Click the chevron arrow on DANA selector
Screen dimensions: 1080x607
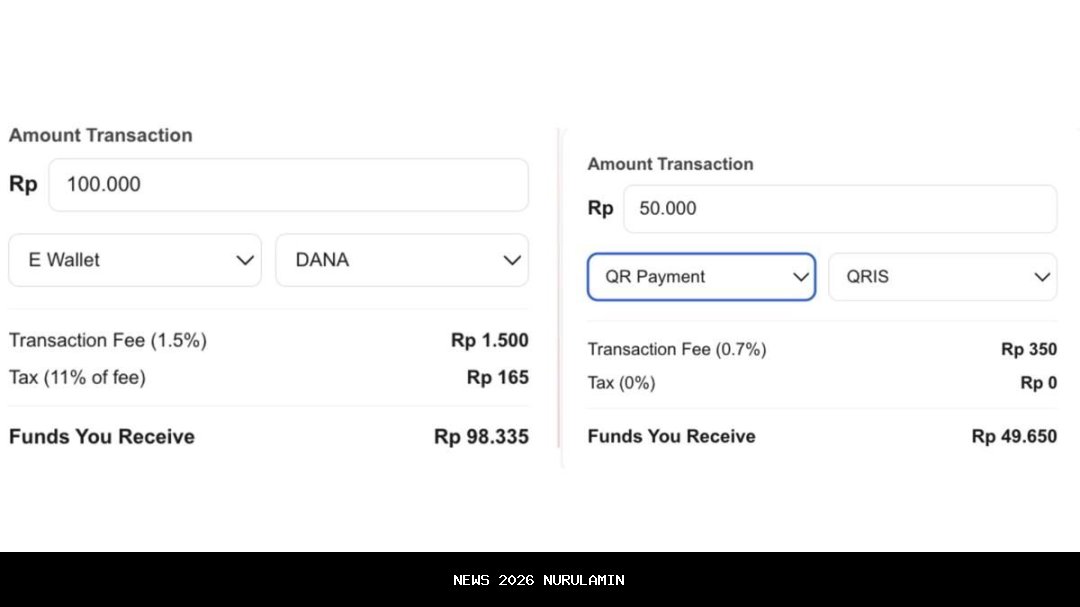(512, 260)
